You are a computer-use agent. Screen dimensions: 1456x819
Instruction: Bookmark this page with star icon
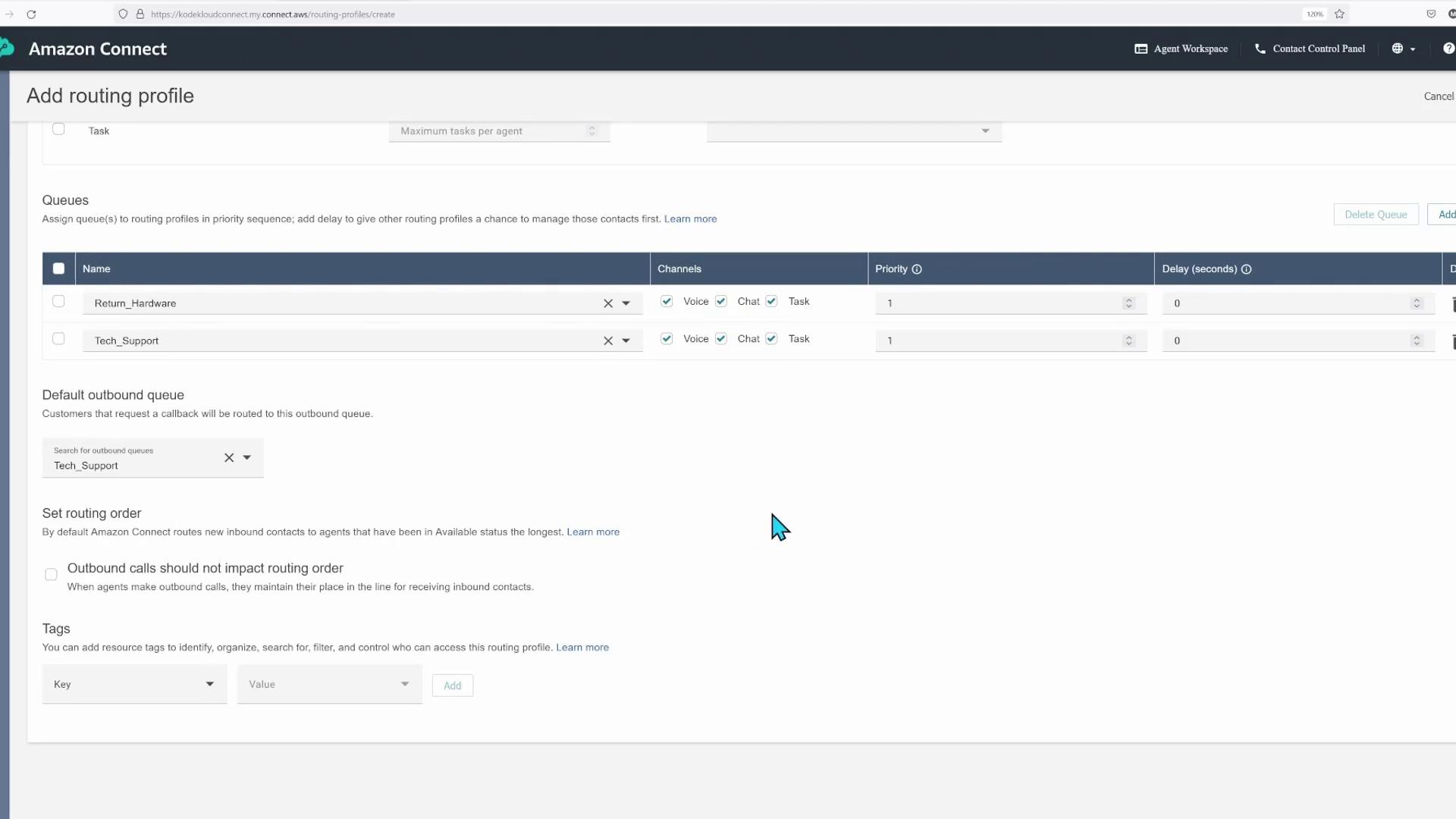coord(1339,14)
